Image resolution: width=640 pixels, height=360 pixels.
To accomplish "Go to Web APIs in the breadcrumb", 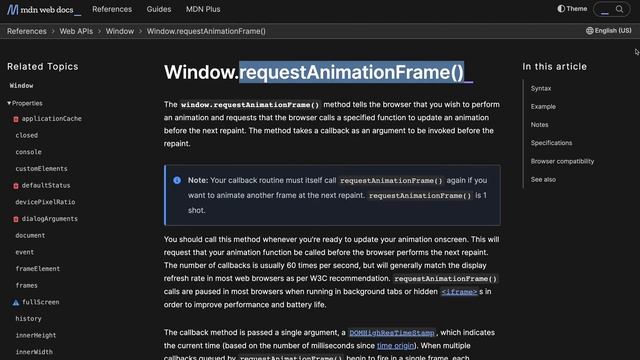I will tap(76, 31).
